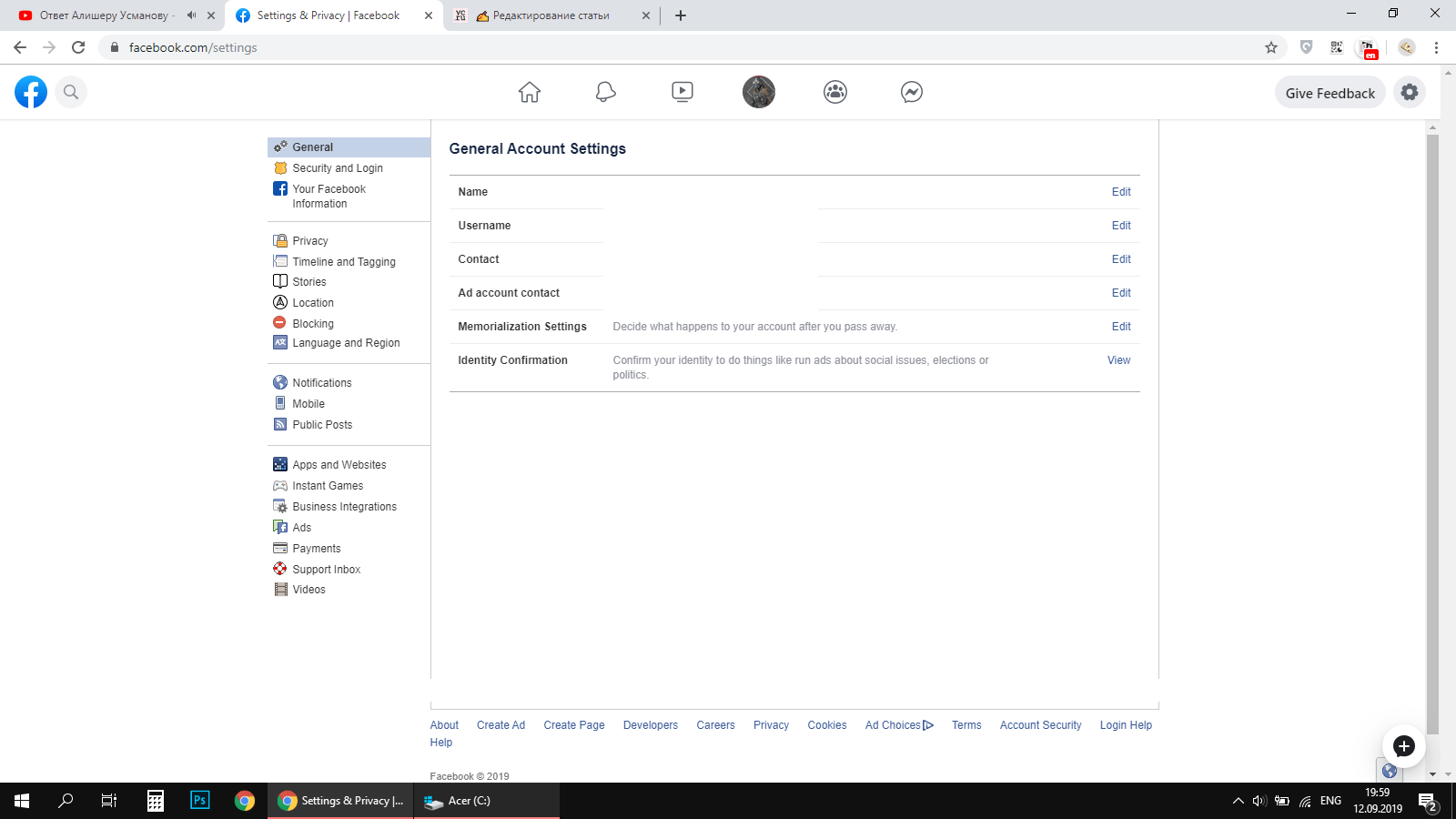Image resolution: width=1456 pixels, height=819 pixels.
Task: Go to Home feed icon
Action: [x=530, y=92]
